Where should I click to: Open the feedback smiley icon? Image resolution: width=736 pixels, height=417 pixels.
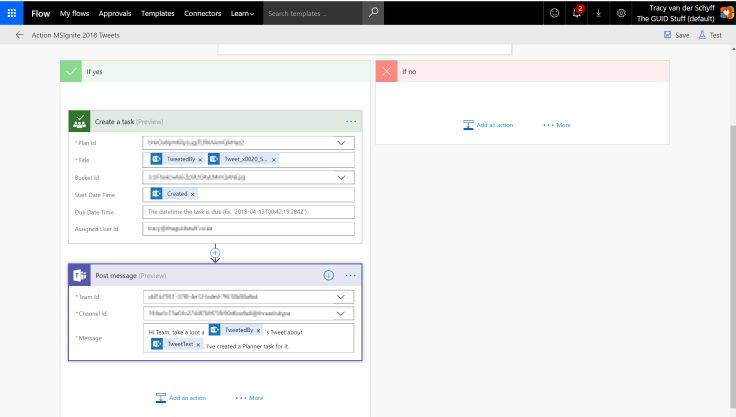point(555,13)
